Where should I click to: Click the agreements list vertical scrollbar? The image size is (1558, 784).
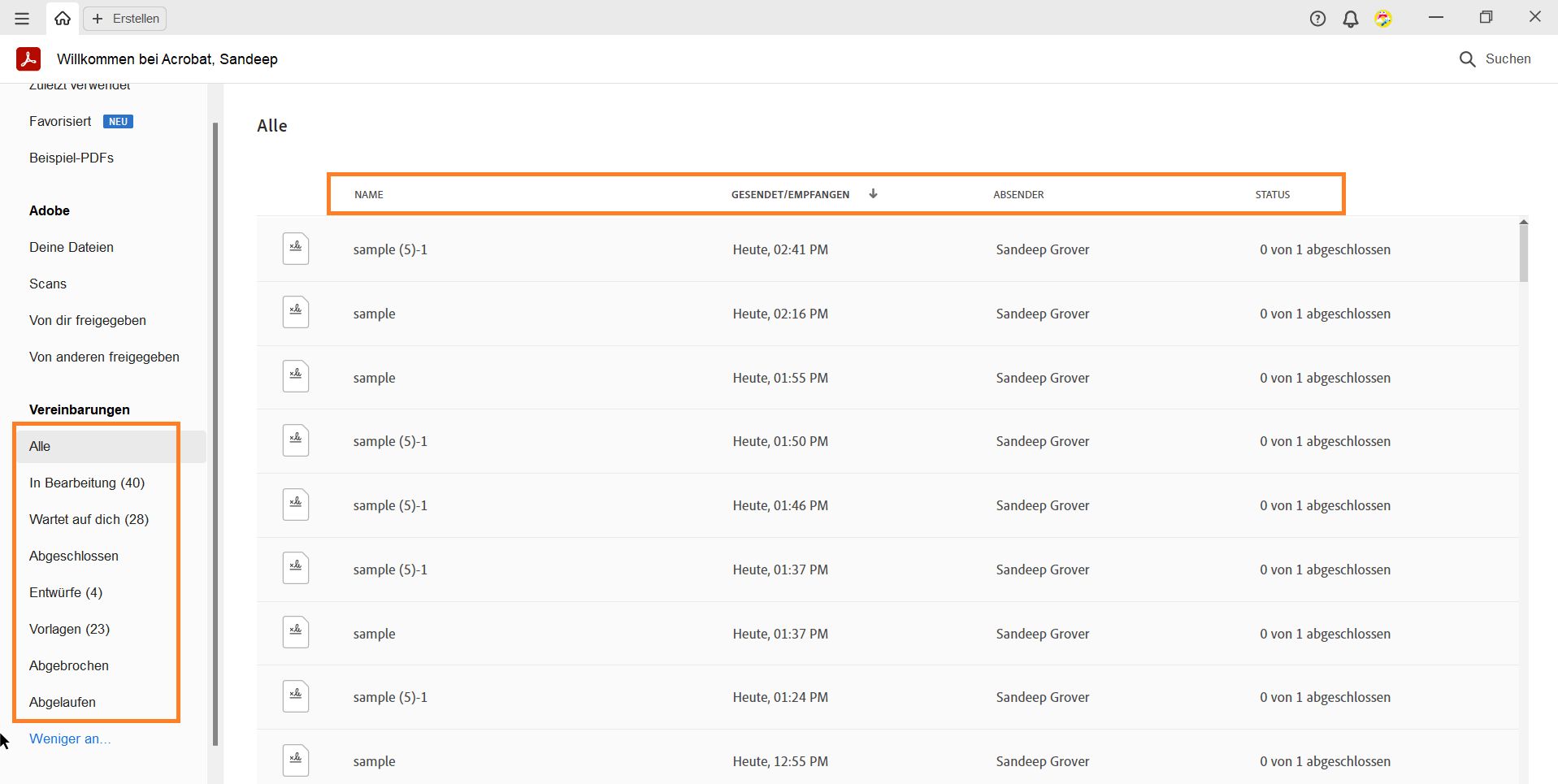pyautogui.click(x=1523, y=252)
